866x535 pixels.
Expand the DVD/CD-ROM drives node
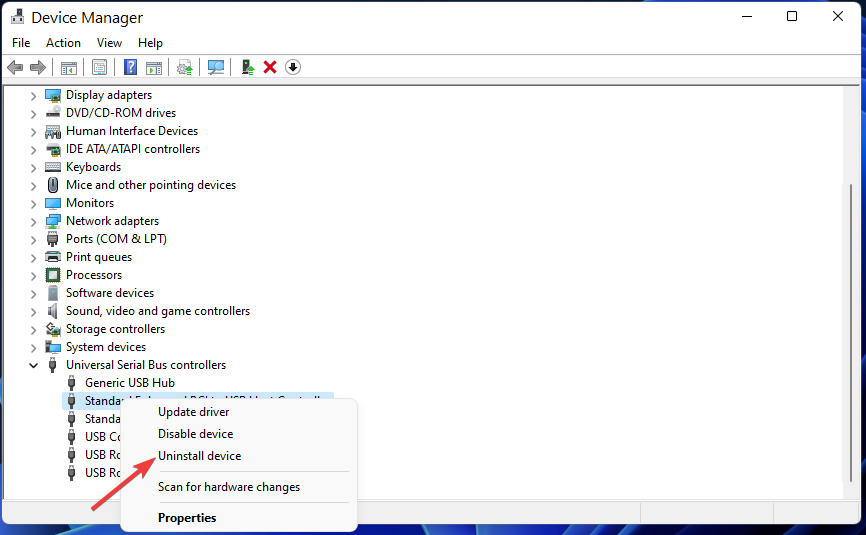pos(33,114)
